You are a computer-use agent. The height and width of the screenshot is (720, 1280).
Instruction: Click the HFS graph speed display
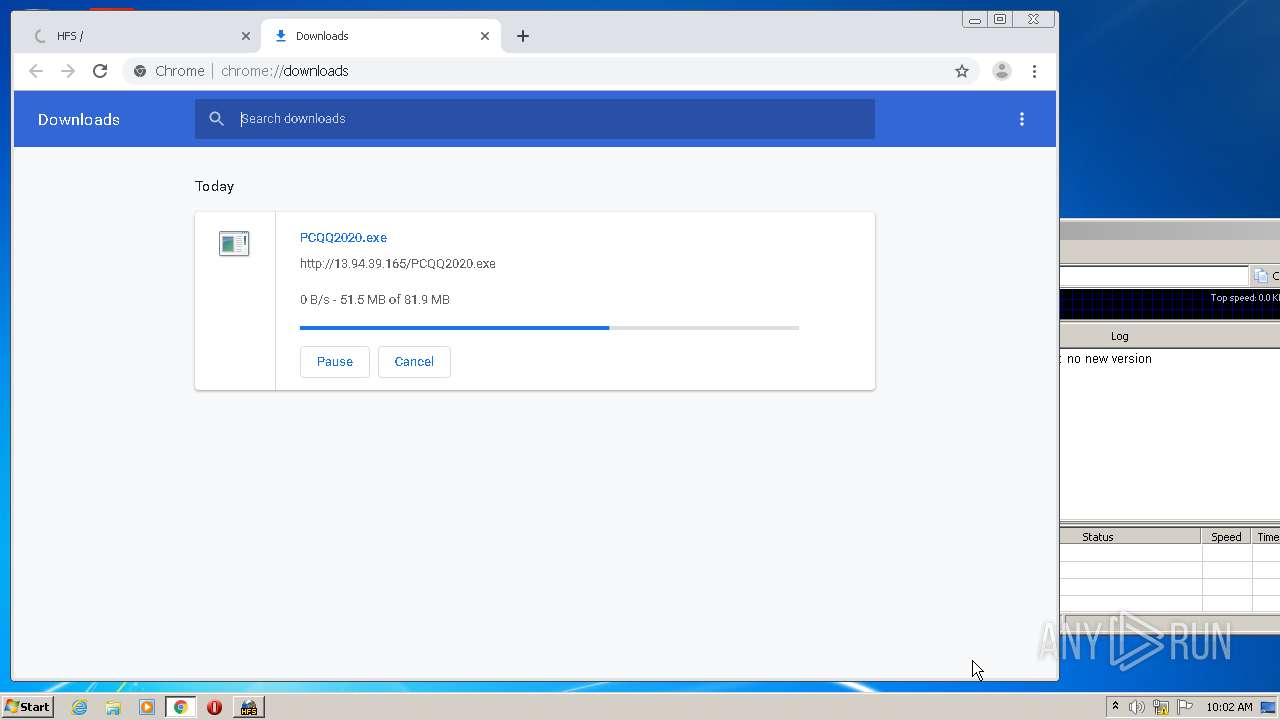pyautogui.click(x=1170, y=305)
